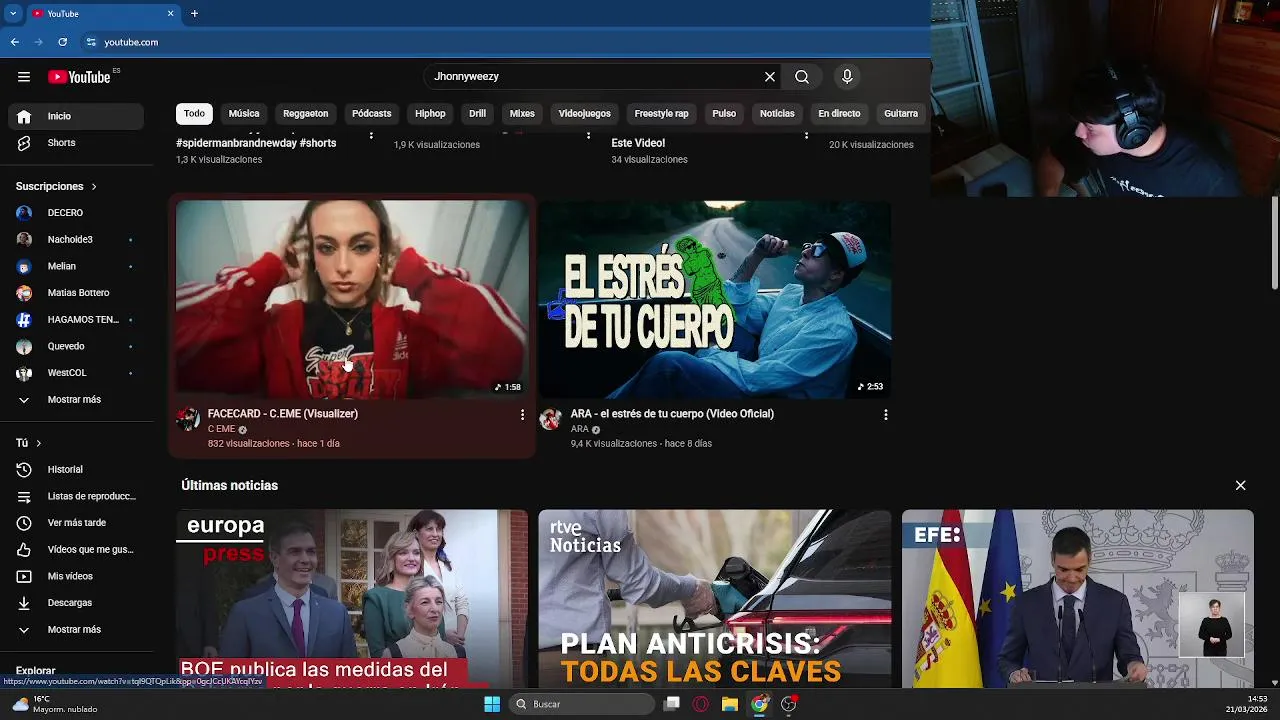Open HAGAMOS TEN... subscription channel
This screenshot has height=720, width=1280.
pos(76,320)
